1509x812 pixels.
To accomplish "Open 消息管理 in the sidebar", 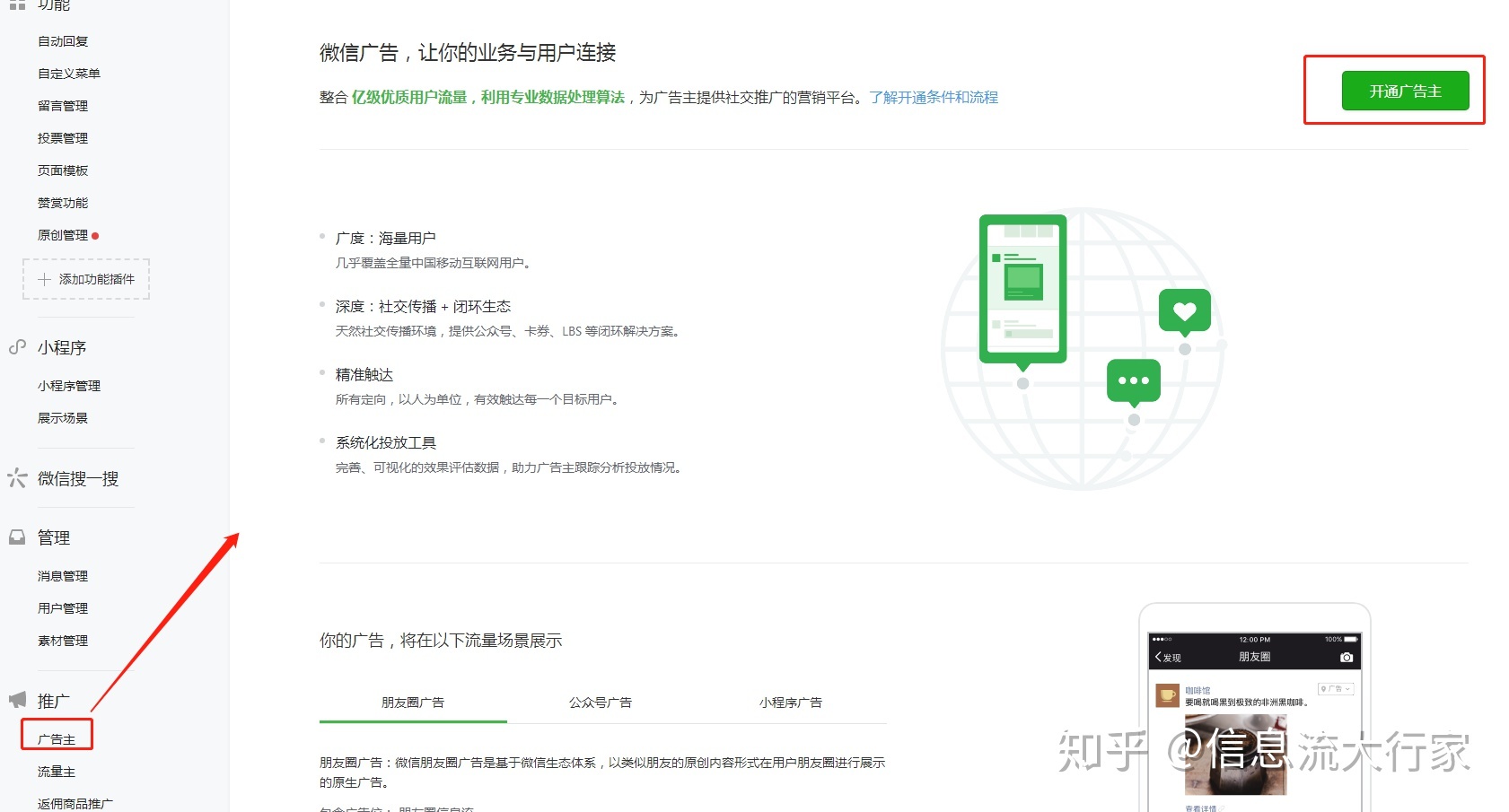I will coord(63,576).
